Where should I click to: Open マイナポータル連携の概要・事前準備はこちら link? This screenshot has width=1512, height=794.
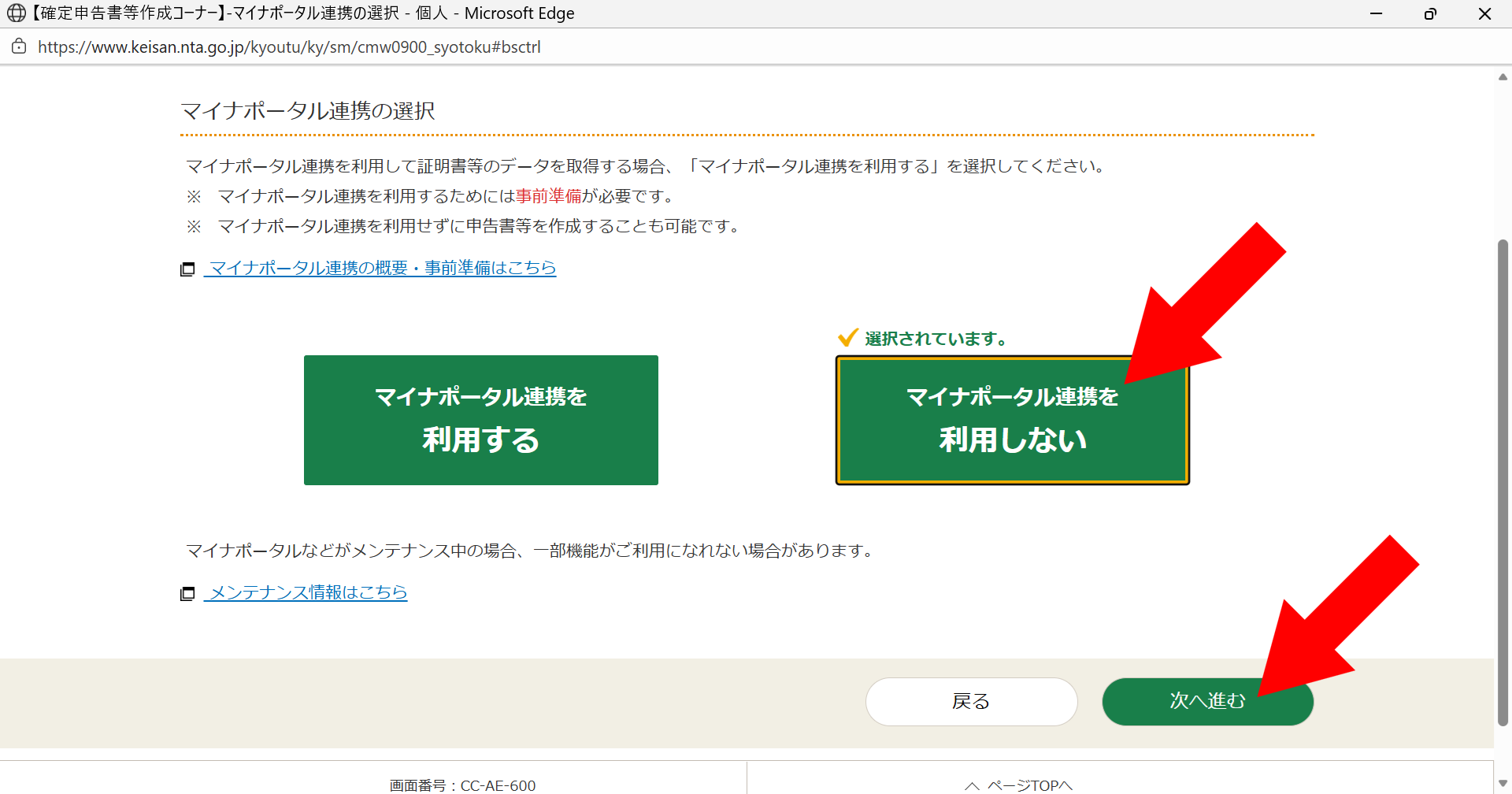382,268
